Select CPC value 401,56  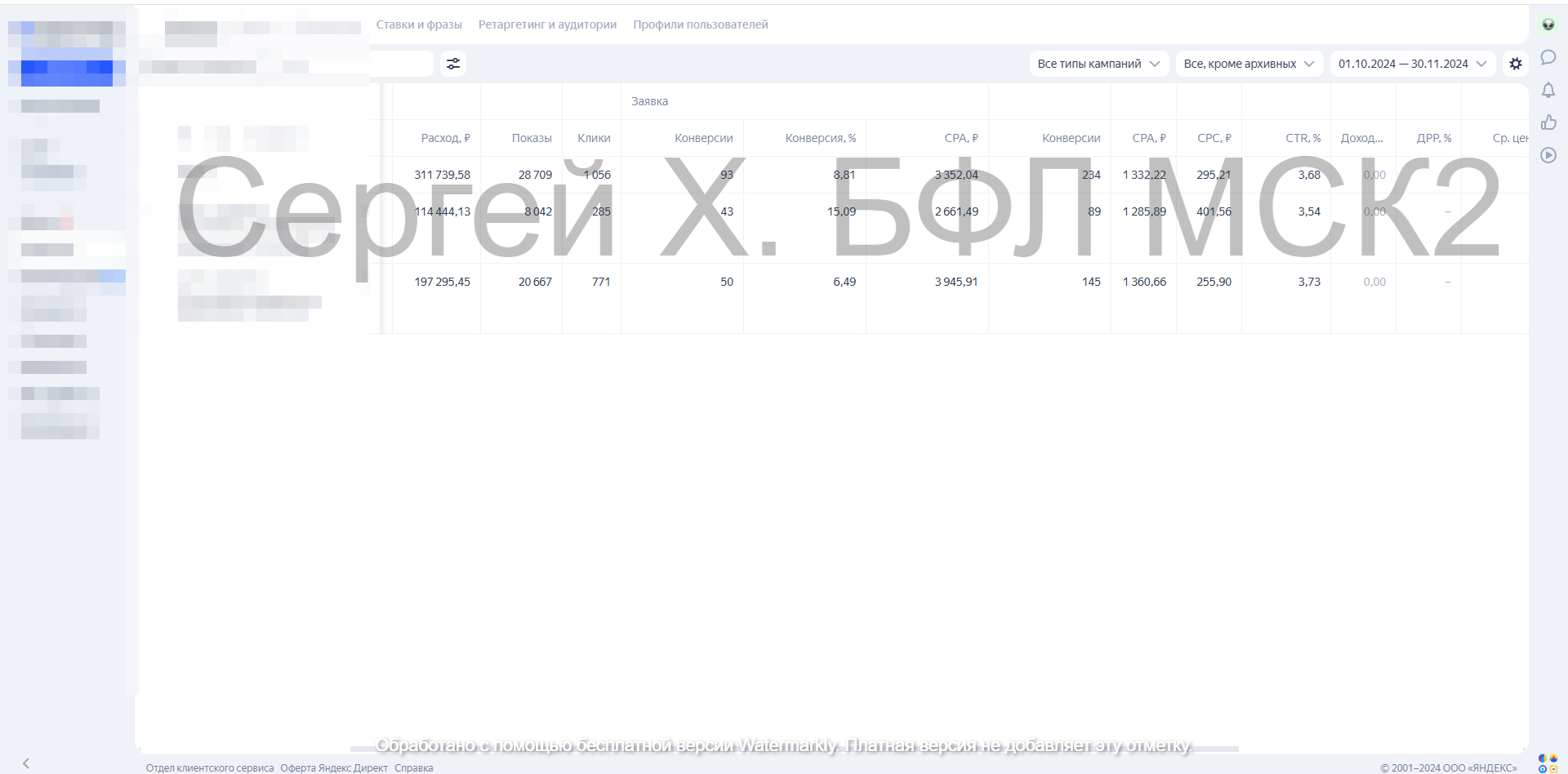(x=1214, y=211)
